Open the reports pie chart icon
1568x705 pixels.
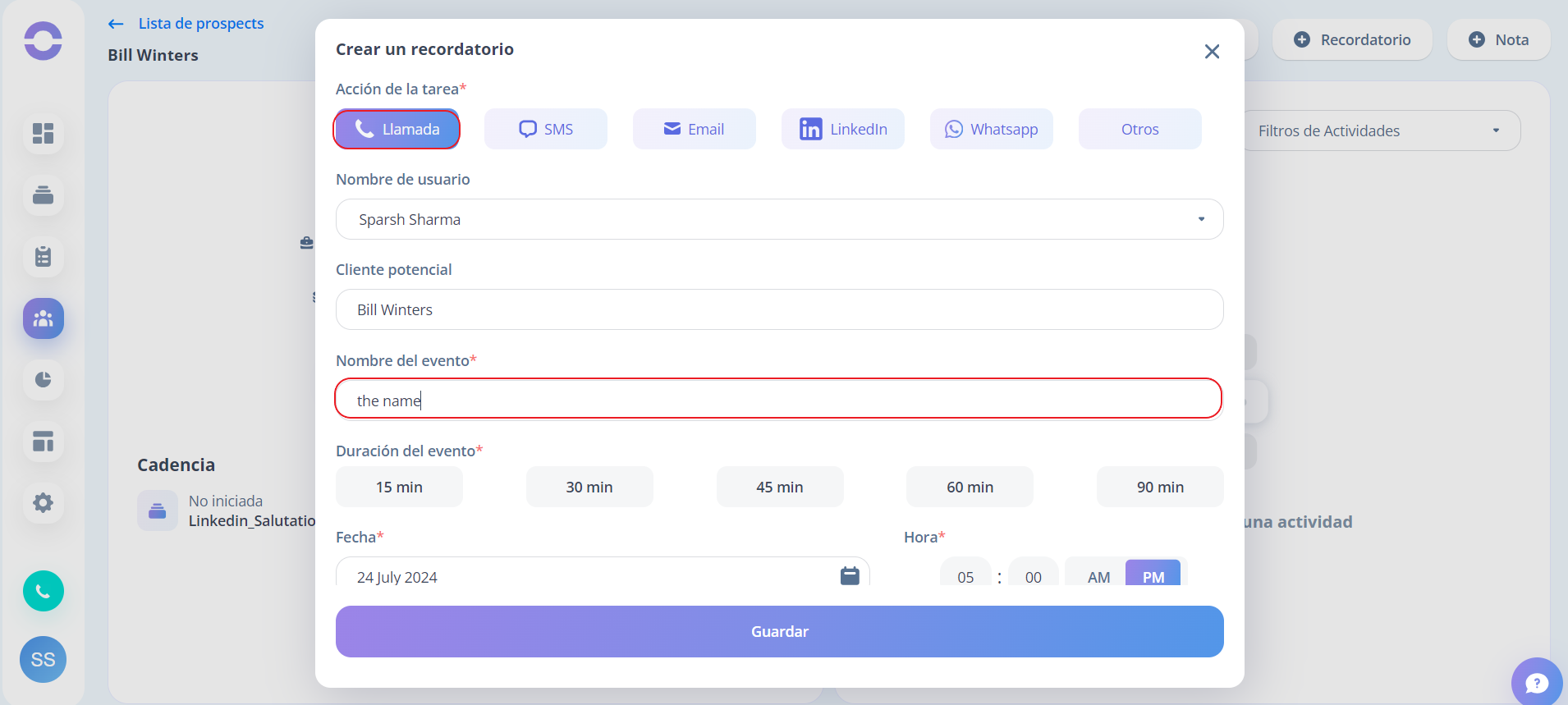[43, 380]
